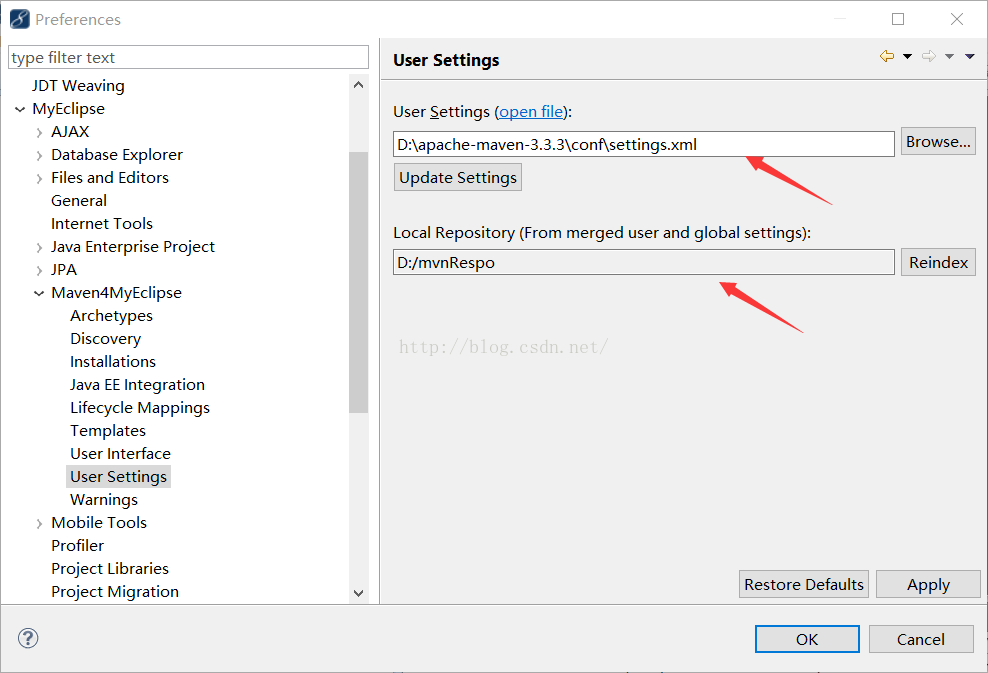Open Lifecycle Mappings page
Image resolution: width=988 pixels, height=673 pixels.
[140, 408]
